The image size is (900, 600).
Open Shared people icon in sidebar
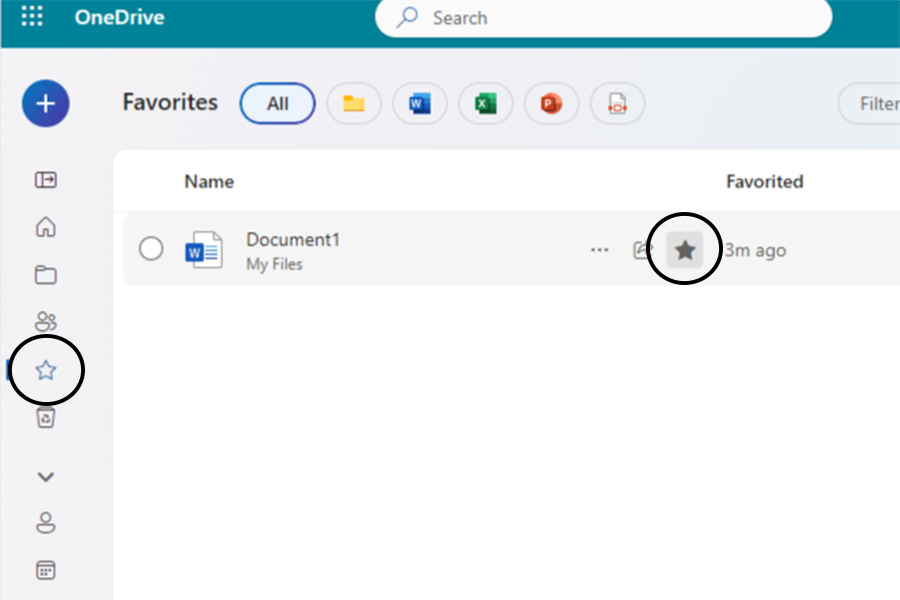coord(46,322)
